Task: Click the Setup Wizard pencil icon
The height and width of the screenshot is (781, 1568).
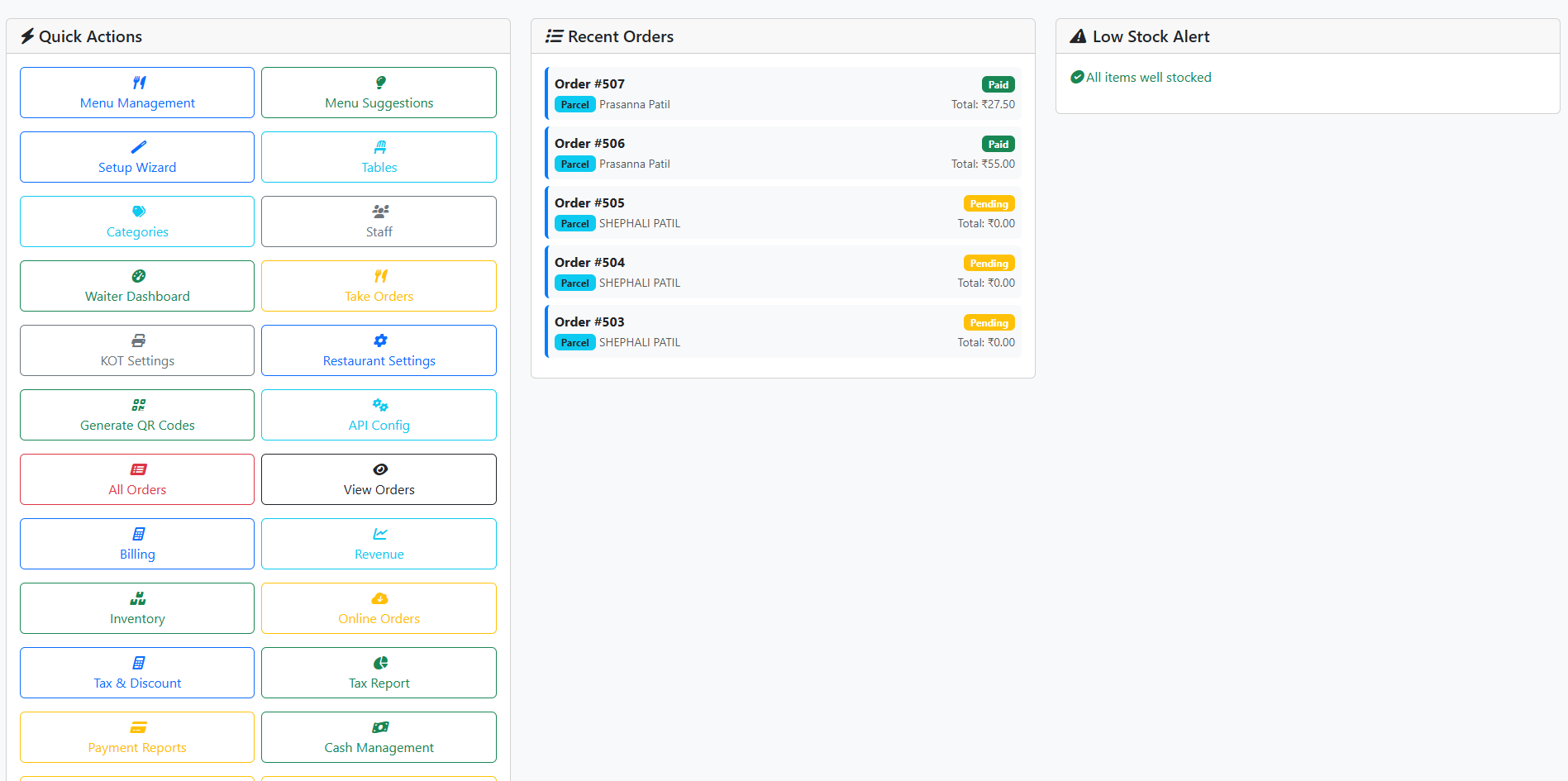Action: [137, 146]
